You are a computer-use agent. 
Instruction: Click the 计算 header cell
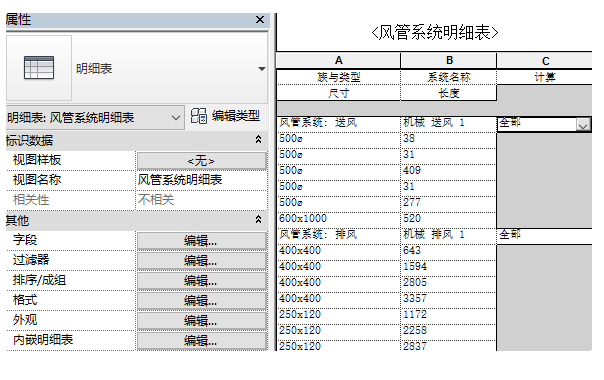coord(545,77)
